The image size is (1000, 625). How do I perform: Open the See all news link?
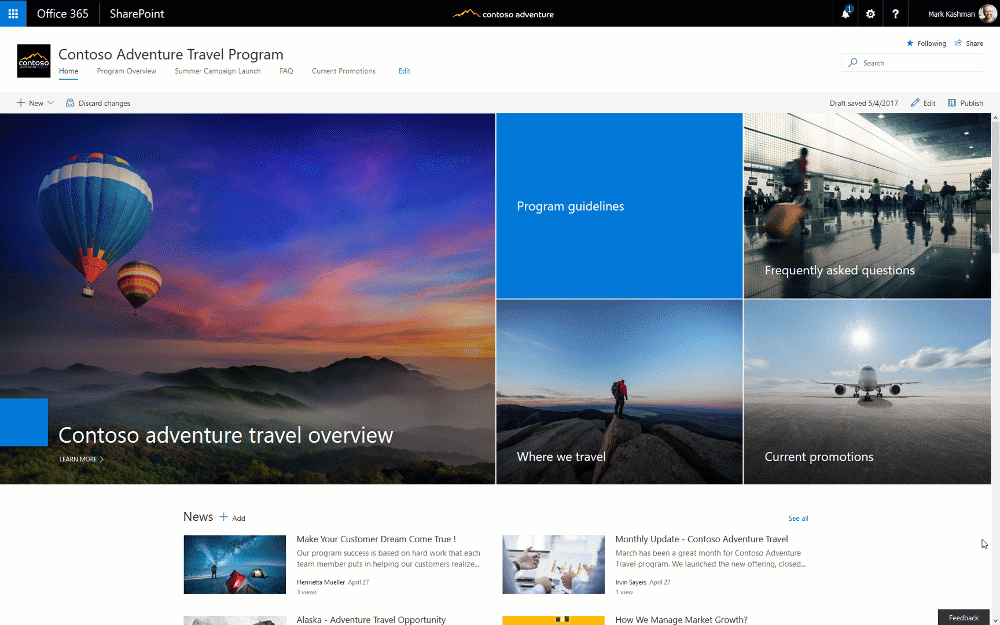[797, 518]
